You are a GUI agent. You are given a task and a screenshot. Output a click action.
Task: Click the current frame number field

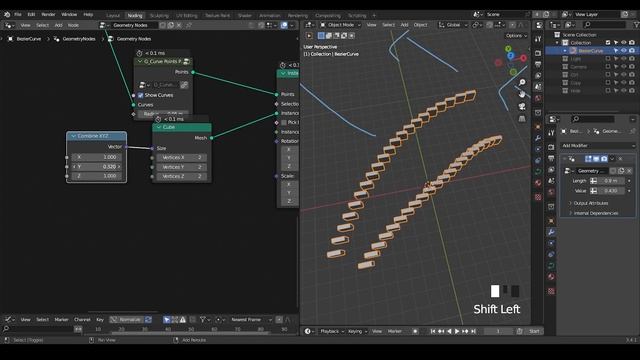coord(498,331)
